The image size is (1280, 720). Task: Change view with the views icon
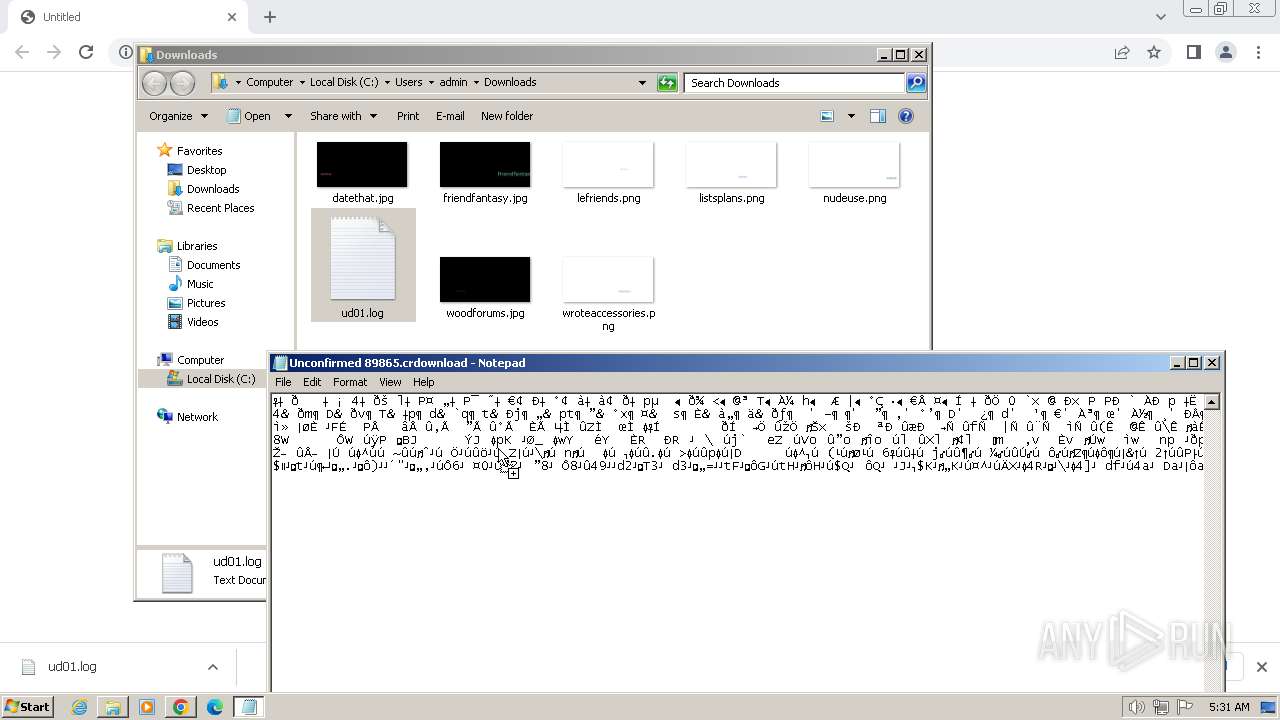click(x=827, y=116)
